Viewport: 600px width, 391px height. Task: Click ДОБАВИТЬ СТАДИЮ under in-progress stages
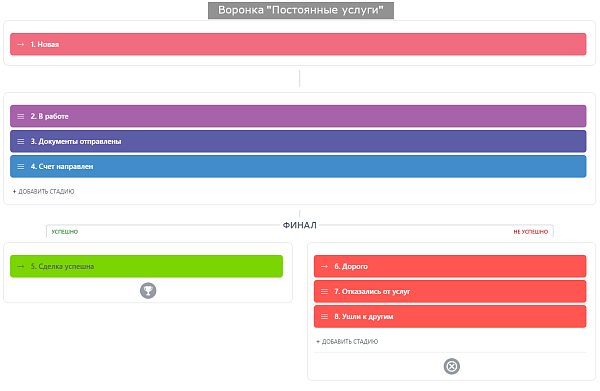click(x=43, y=191)
